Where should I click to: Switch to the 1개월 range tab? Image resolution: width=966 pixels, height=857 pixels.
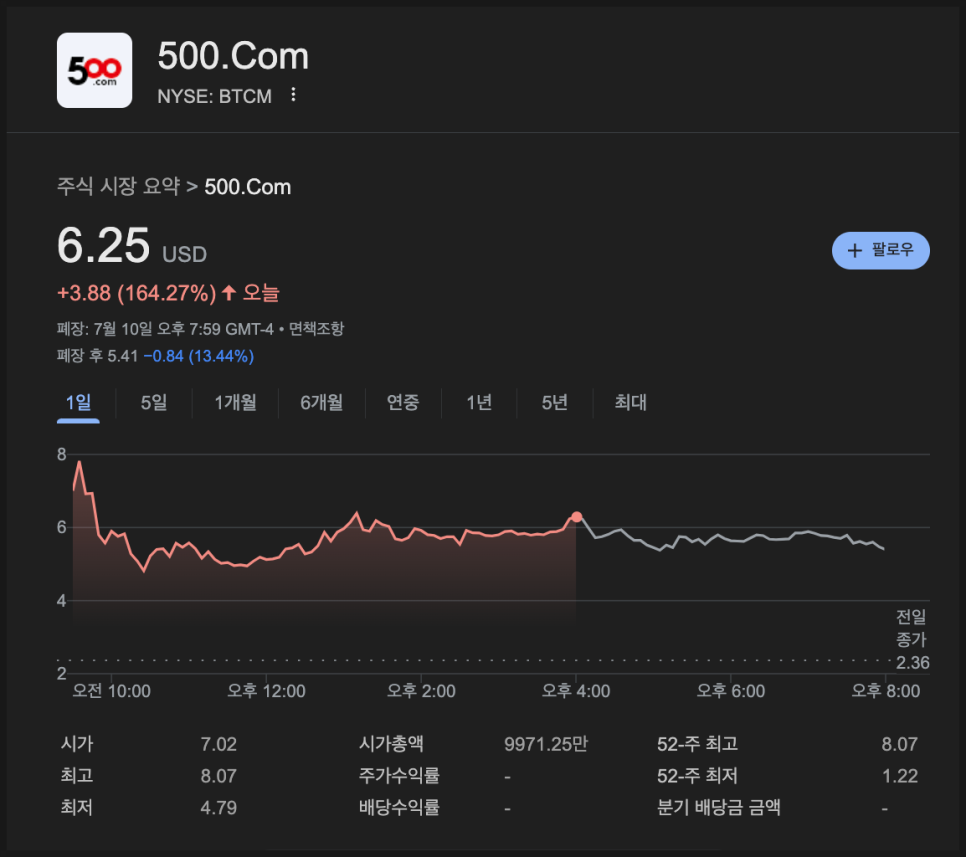pos(235,402)
